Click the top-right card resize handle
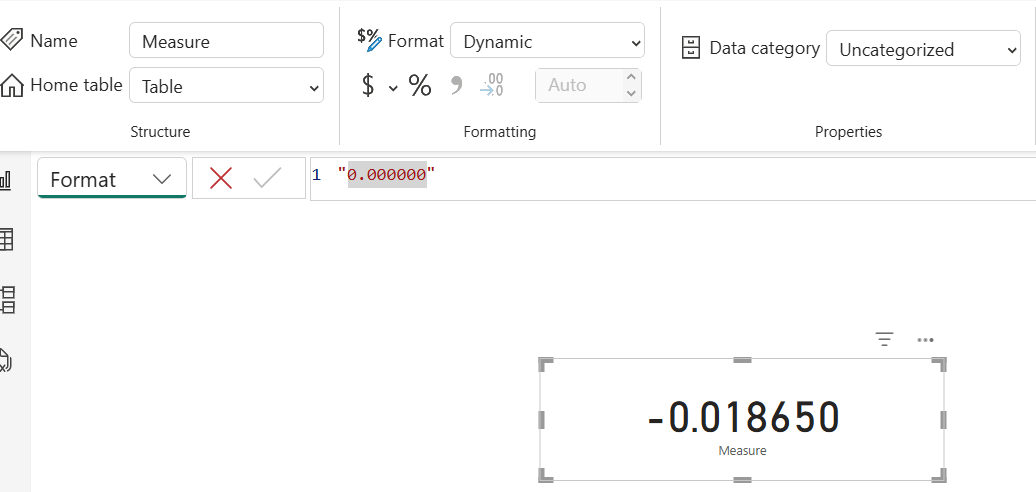Viewport: 1036px width, 492px height. click(x=940, y=365)
